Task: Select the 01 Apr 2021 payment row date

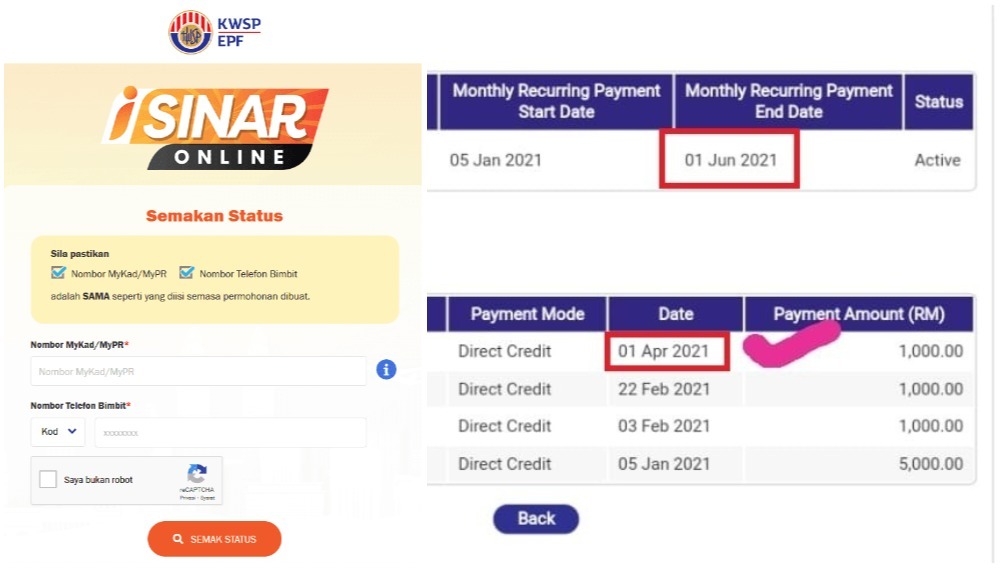Action: tap(663, 351)
